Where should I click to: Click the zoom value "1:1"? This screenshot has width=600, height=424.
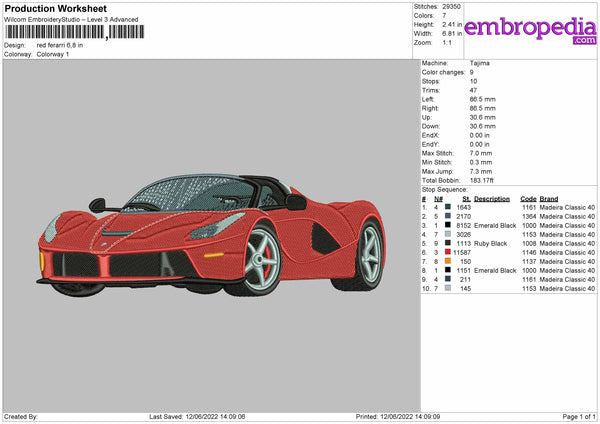coord(447,42)
